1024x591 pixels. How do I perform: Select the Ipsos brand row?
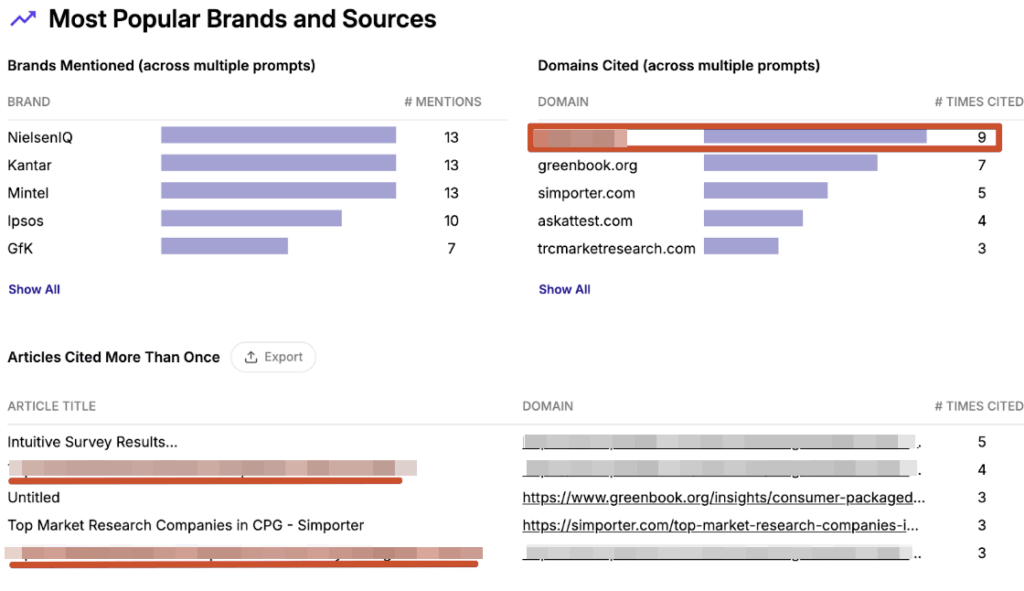point(257,221)
